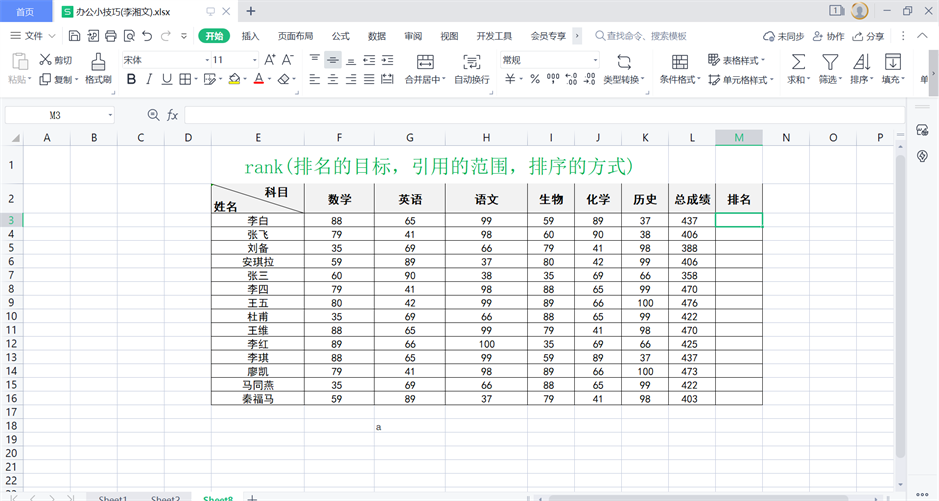
Task: Click the red font color swatch icon
Action: click(258, 79)
